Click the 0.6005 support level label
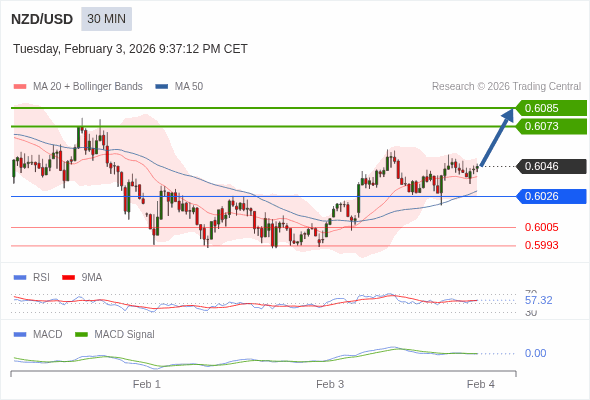The width and height of the screenshot is (590, 400). [x=541, y=227]
